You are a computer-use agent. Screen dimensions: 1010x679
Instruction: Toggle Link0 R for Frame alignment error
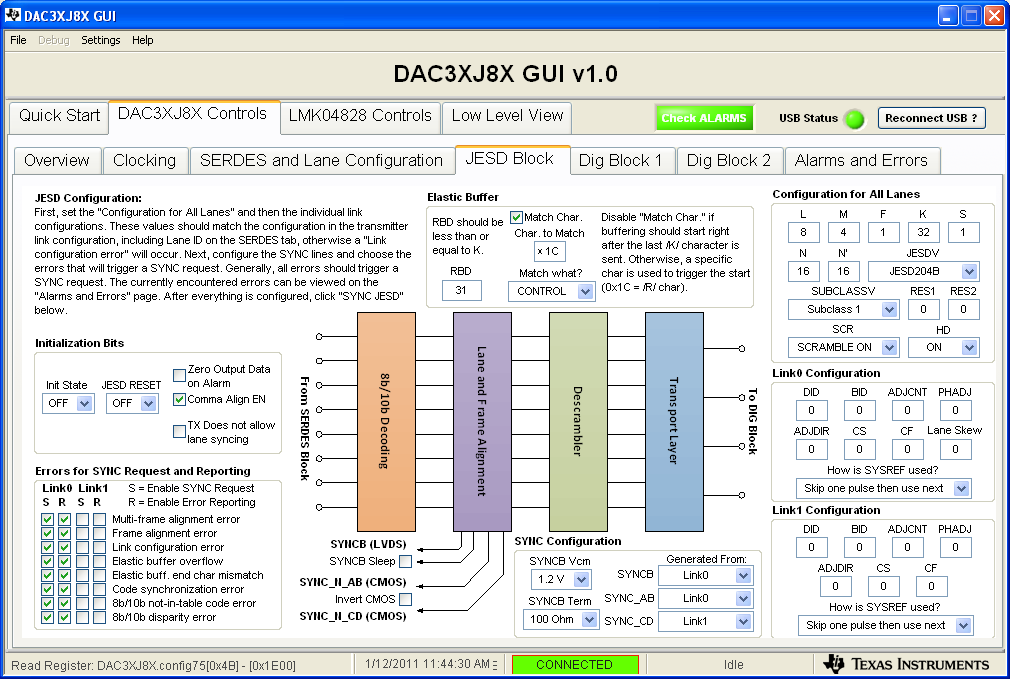pyautogui.click(x=64, y=533)
